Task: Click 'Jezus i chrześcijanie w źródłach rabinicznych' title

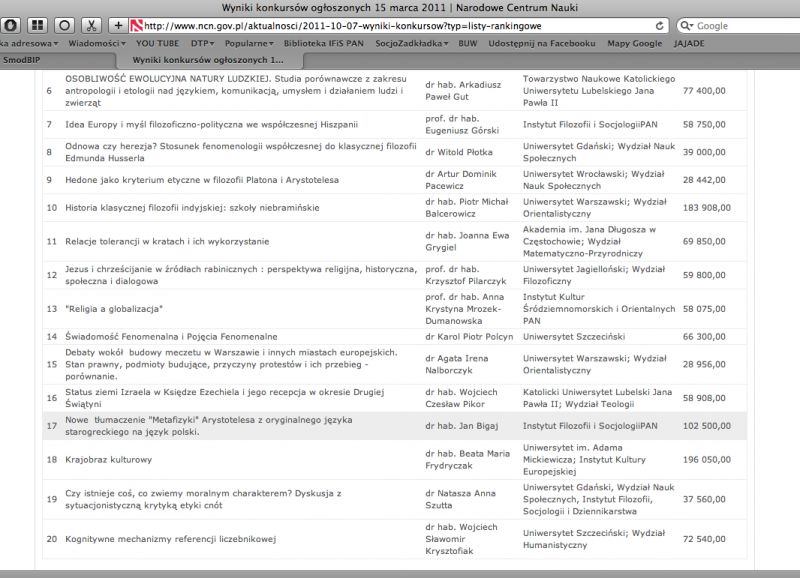Action: [x=241, y=275]
